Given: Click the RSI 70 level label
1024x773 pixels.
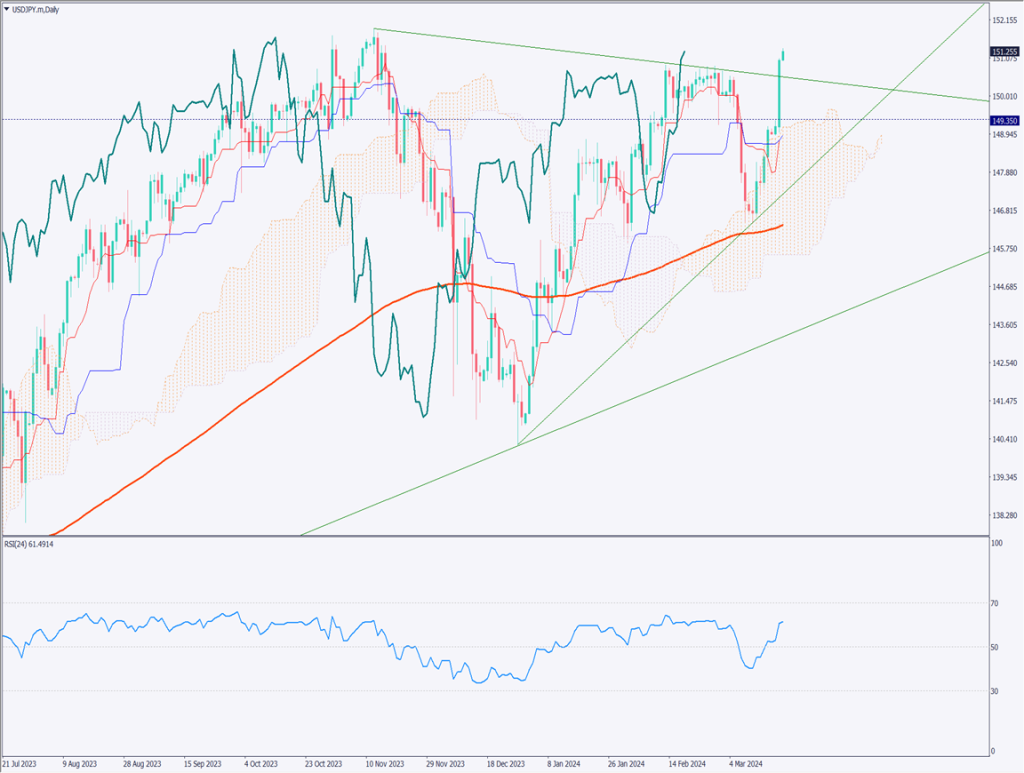Looking at the screenshot, I should [x=995, y=603].
